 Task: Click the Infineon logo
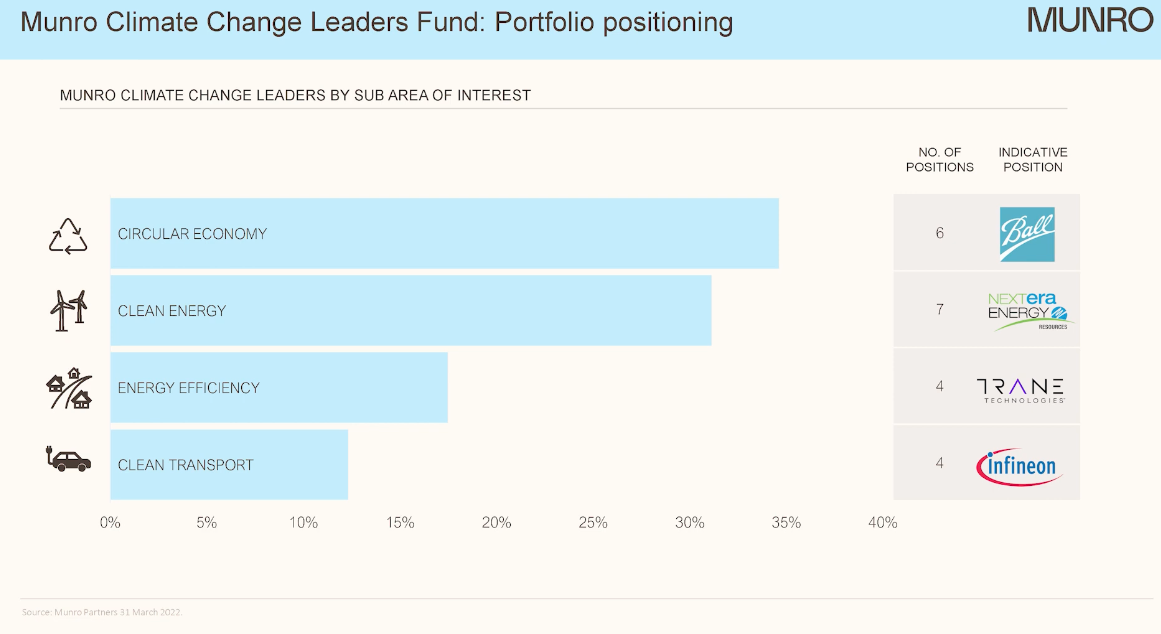[1018, 466]
